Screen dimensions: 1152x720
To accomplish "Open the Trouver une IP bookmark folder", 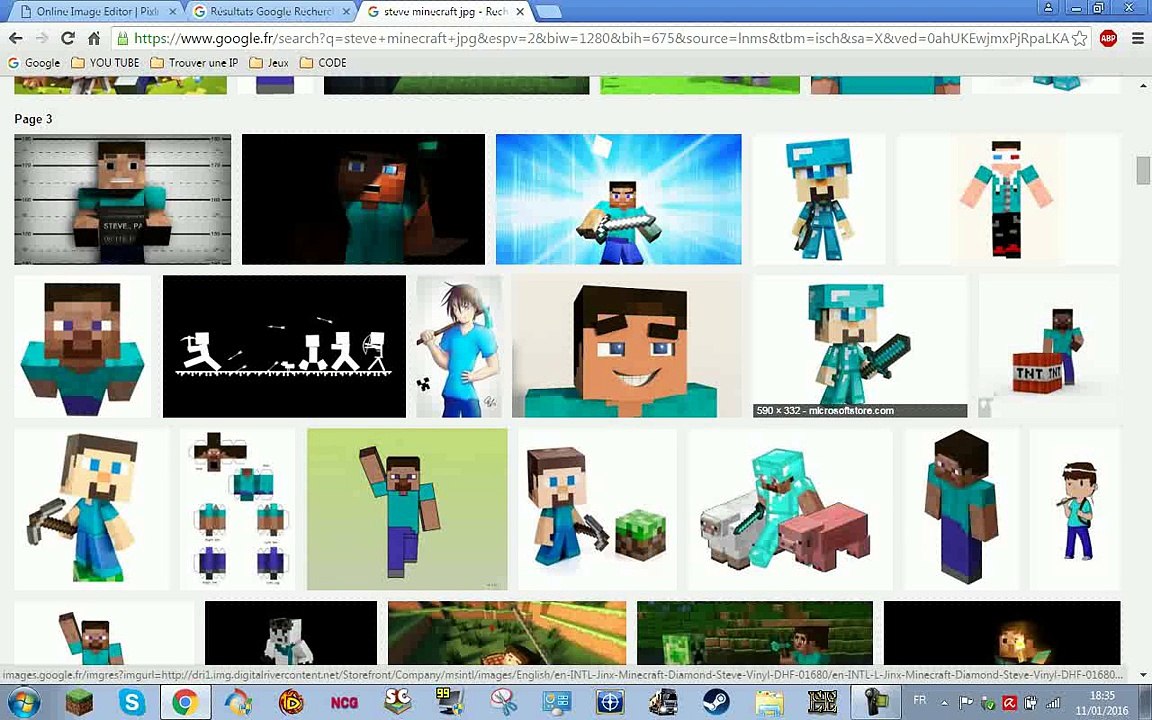I will click(195, 63).
